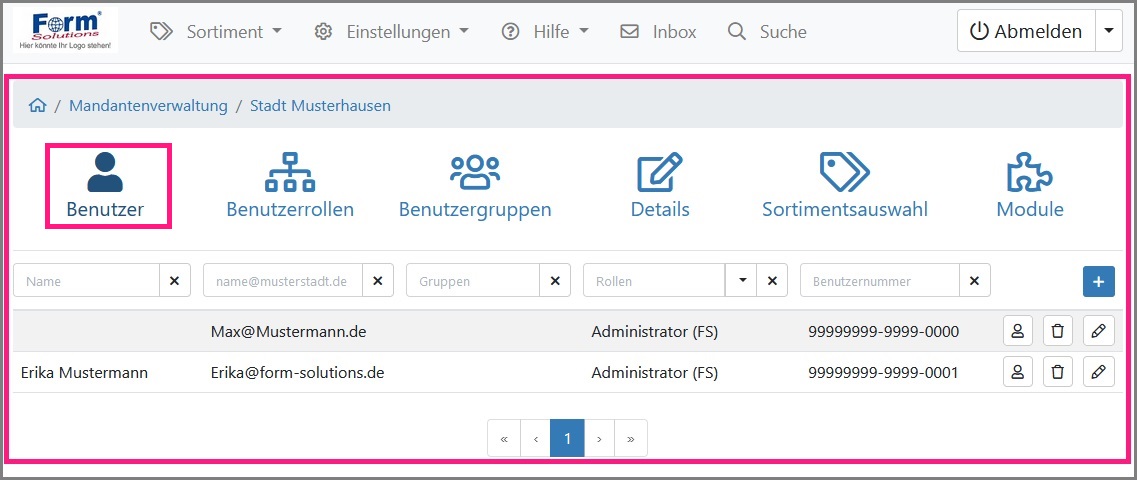Switch to the Module label
The width and height of the screenshot is (1137, 481).
1030,210
